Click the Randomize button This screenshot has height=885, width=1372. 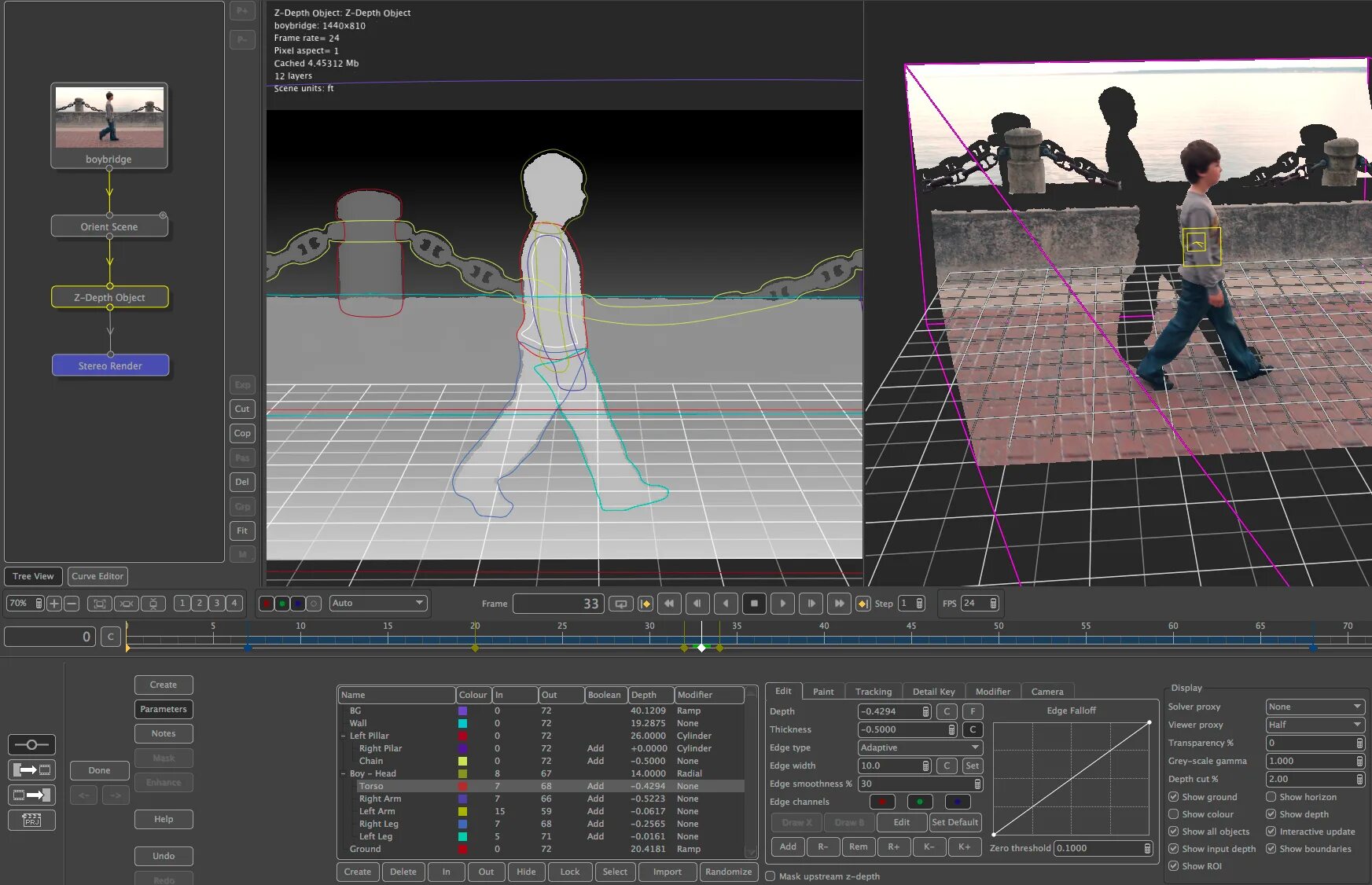(x=728, y=872)
